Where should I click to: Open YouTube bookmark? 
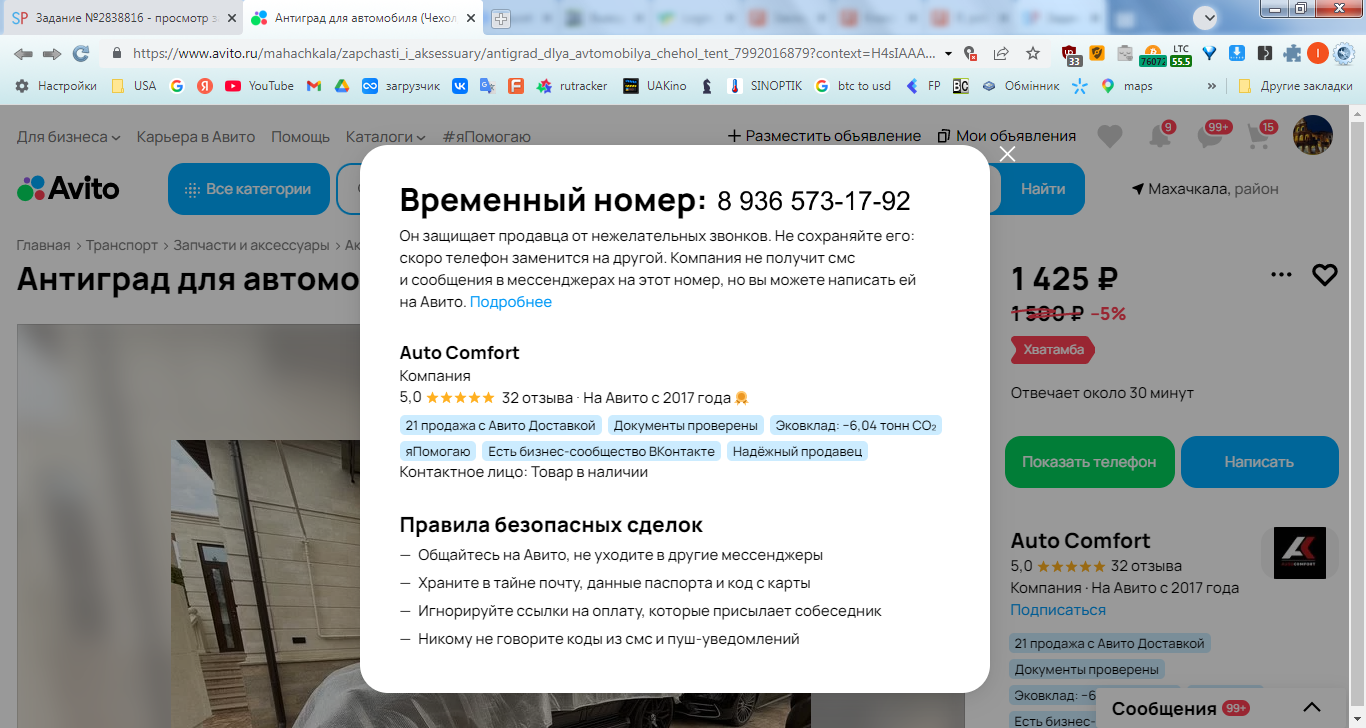[260, 86]
